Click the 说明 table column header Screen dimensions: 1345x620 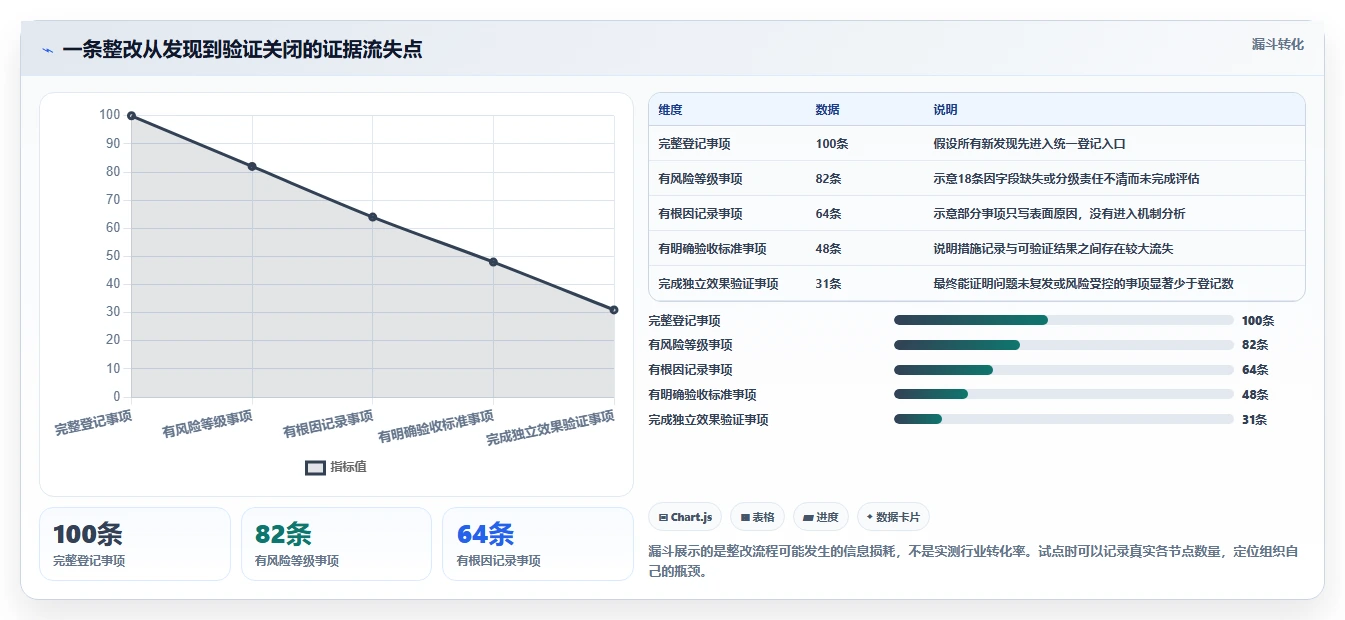[945, 110]
